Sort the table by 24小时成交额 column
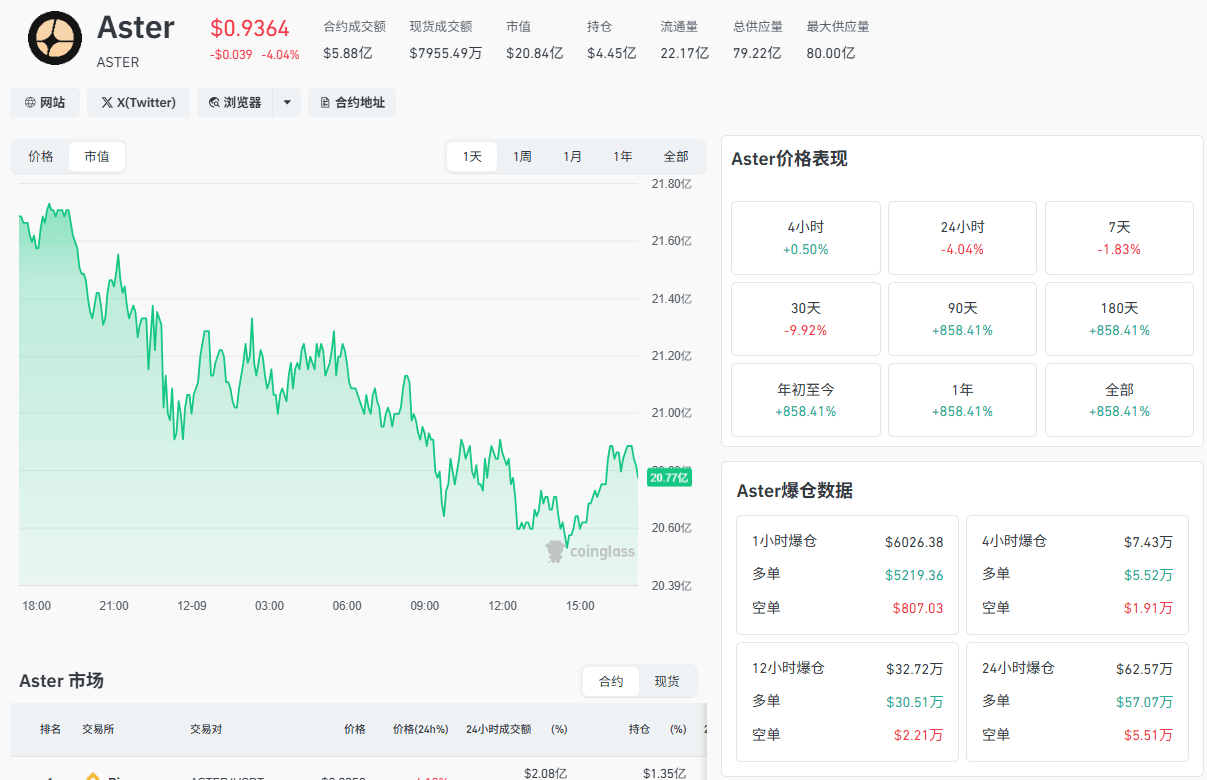 pyautogui.click(x=498, y=729)
